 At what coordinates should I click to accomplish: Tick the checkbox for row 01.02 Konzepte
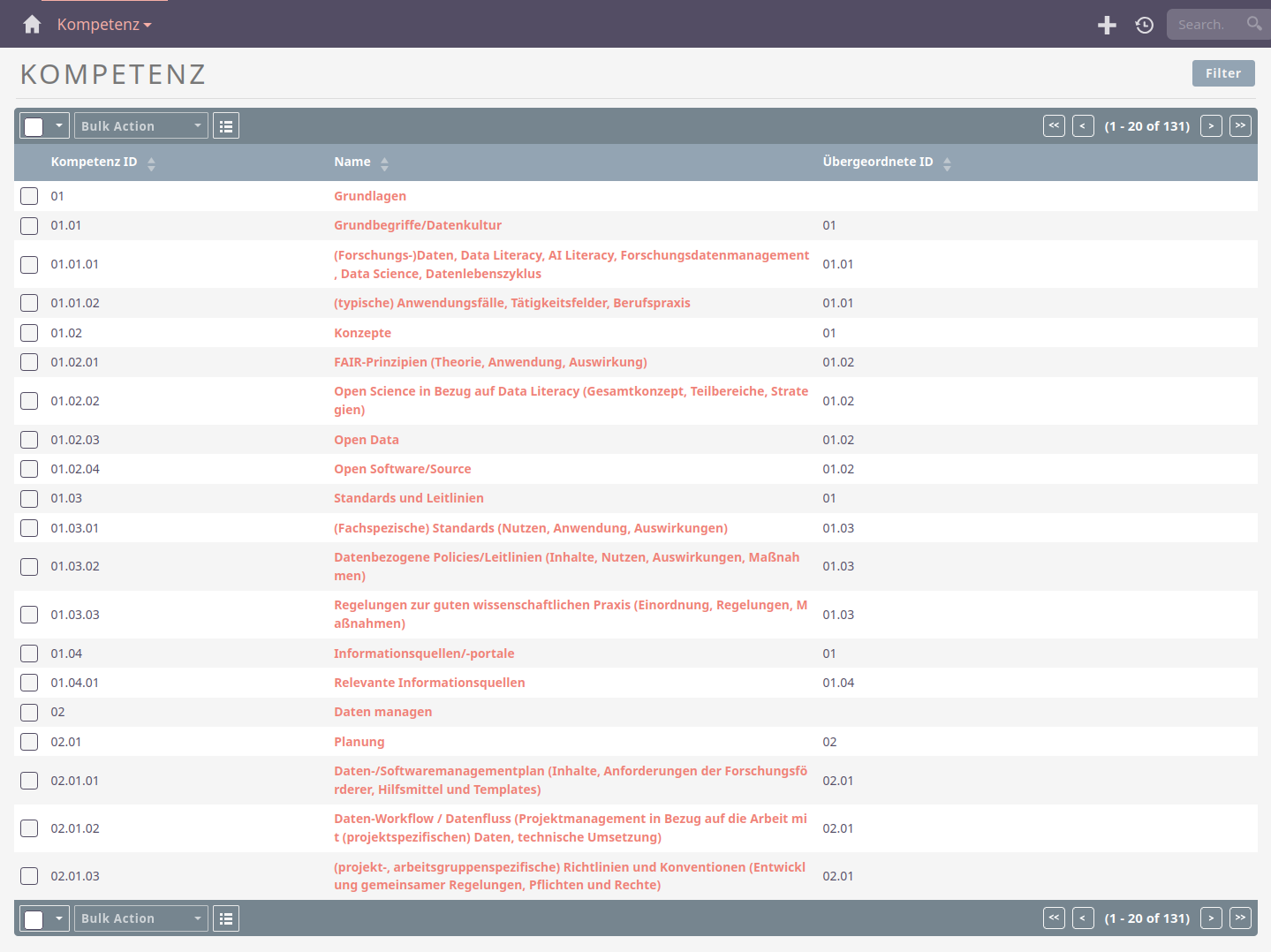29,333
